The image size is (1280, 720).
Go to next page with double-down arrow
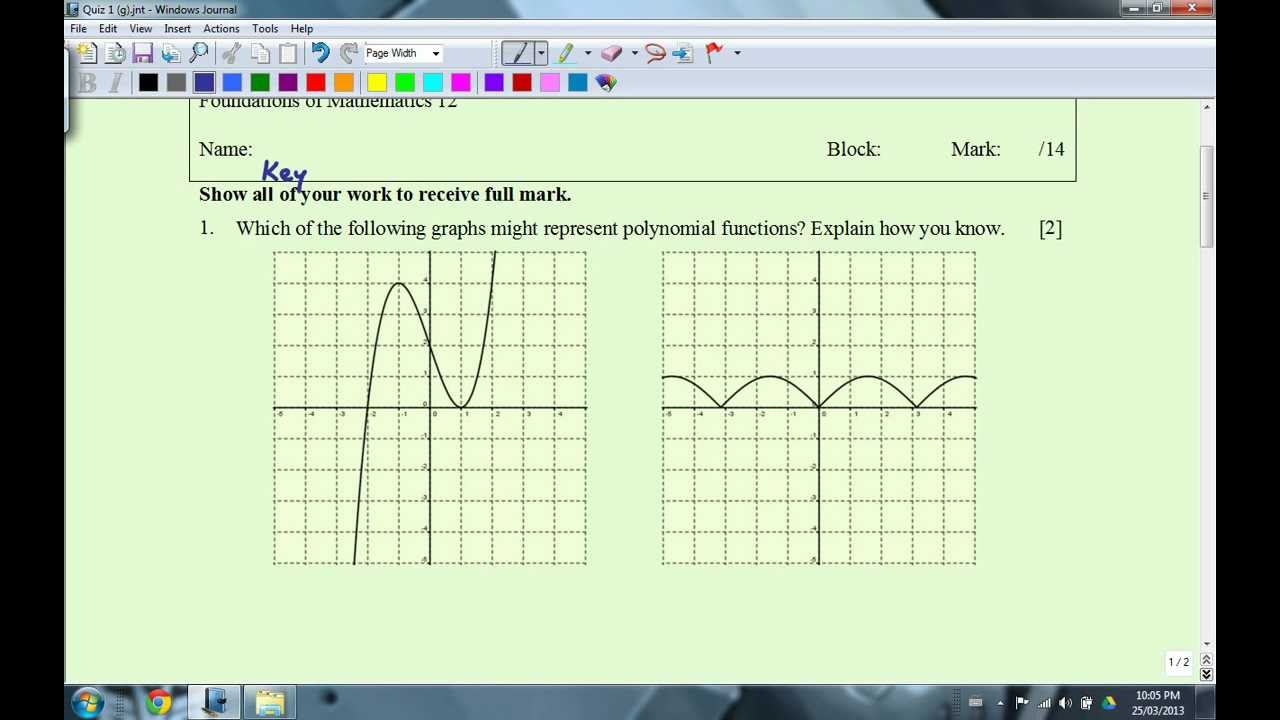(1207, 675)
